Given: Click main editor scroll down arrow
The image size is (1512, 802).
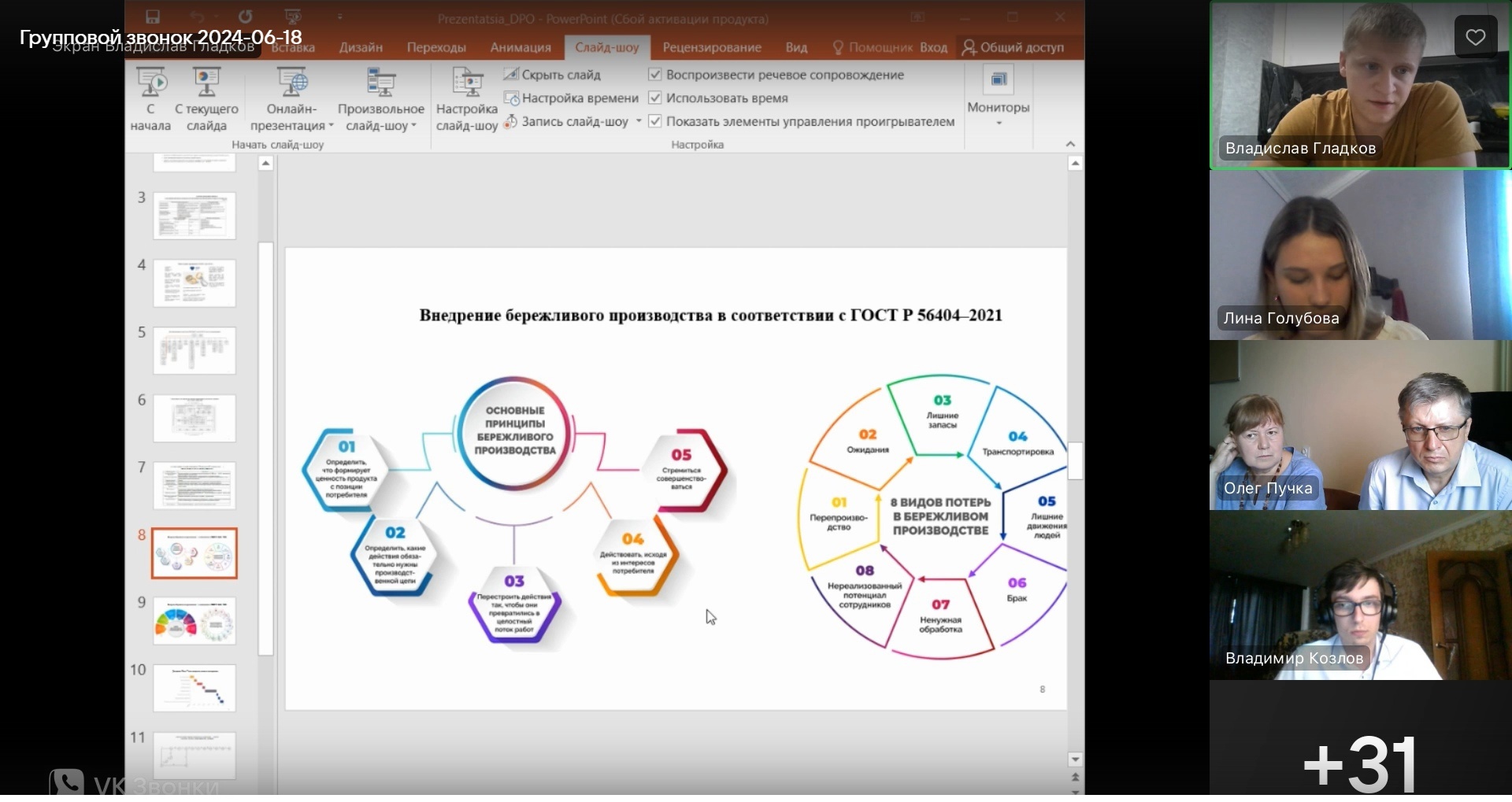Looking at the screenshot, I should pyautogui.click(x=1075, y=759).
